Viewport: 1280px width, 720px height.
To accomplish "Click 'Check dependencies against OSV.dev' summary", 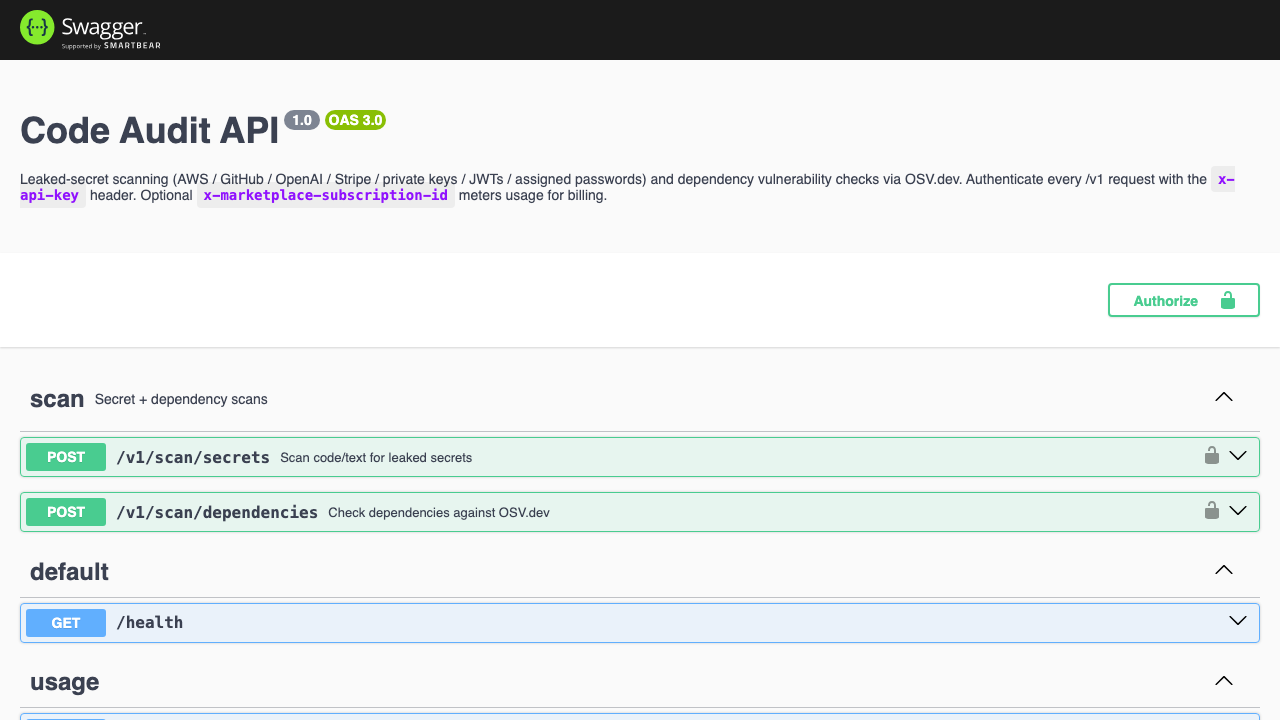I will click(439, 513).
